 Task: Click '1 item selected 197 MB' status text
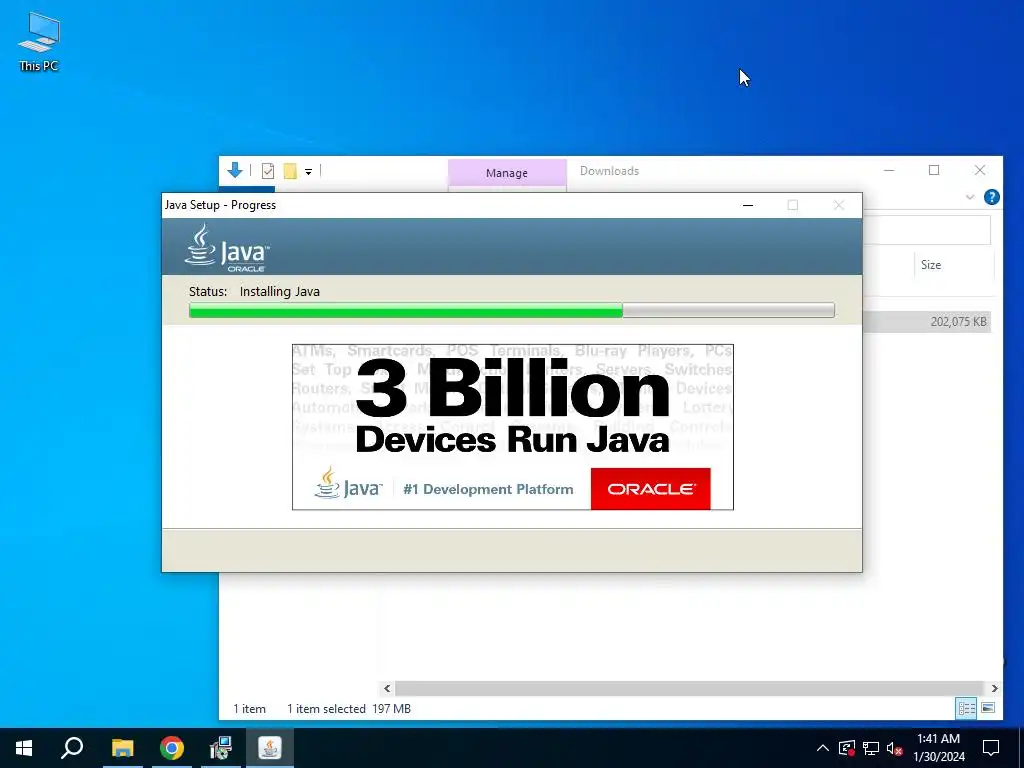349,709
